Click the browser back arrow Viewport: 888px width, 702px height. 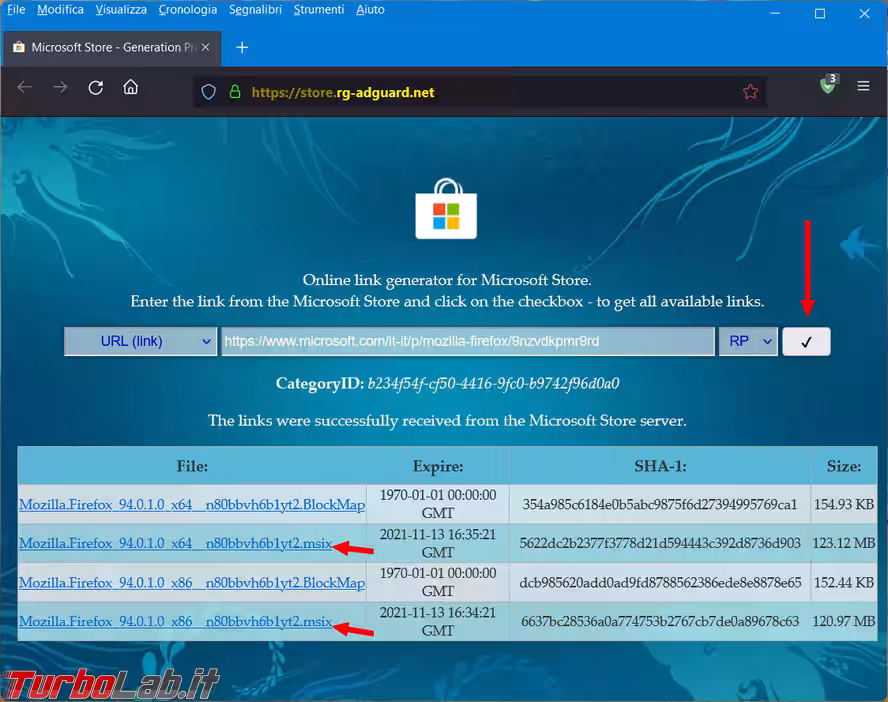click(x=25, y=88)
